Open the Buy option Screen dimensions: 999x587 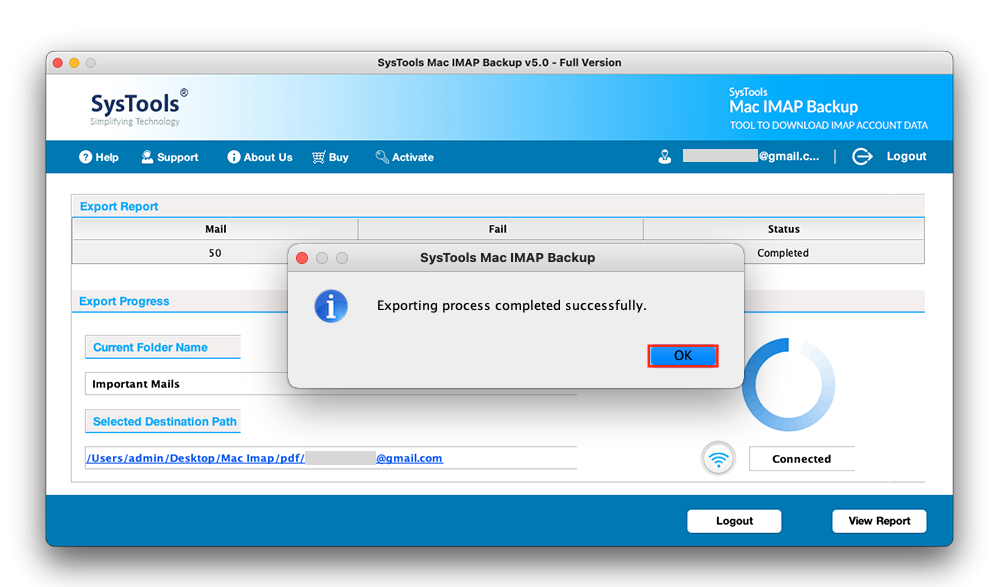pyautogui.click(x=331, y=157)
